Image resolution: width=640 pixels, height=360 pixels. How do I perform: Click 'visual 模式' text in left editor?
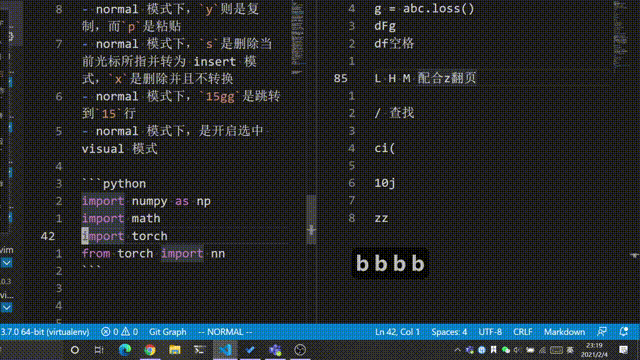[119, 149]
